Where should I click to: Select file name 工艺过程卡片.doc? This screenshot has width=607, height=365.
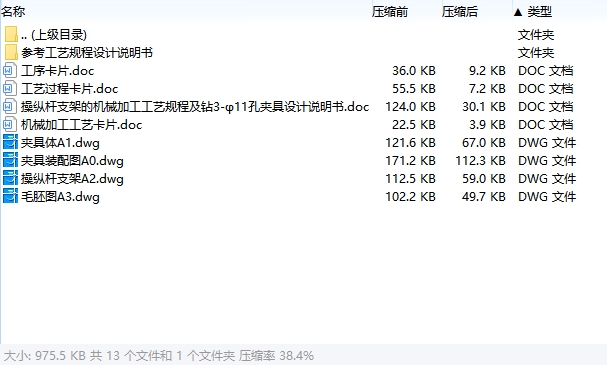70,89
